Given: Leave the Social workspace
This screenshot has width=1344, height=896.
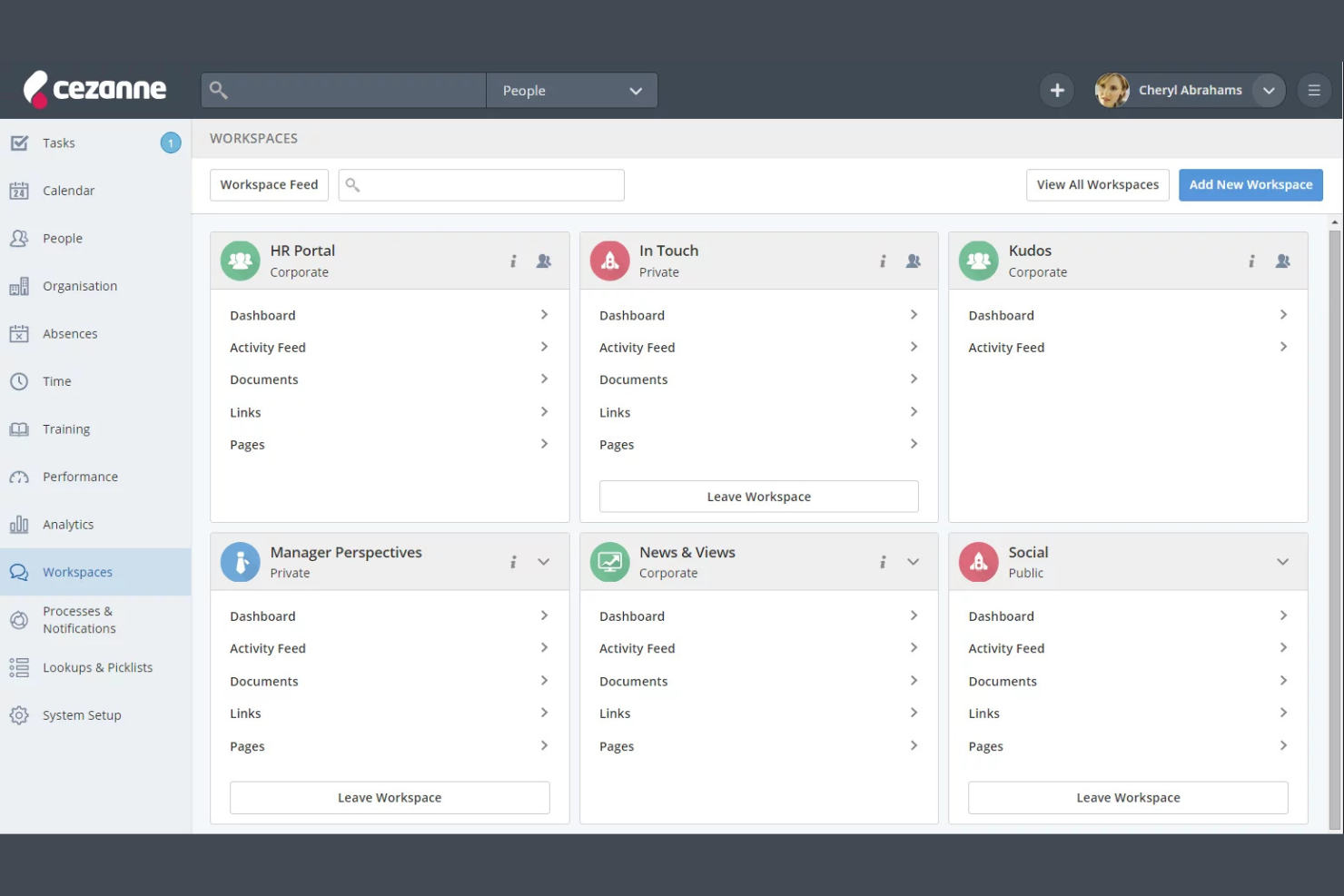Looking at the screenshot, I should coord(1128,798).
